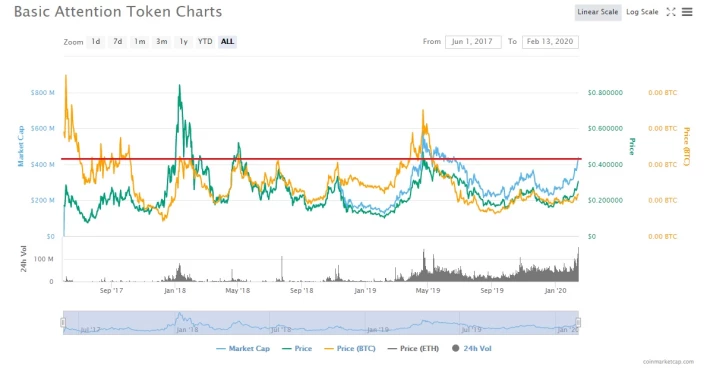Click the navigator overview mini chart

pos(321,323)
